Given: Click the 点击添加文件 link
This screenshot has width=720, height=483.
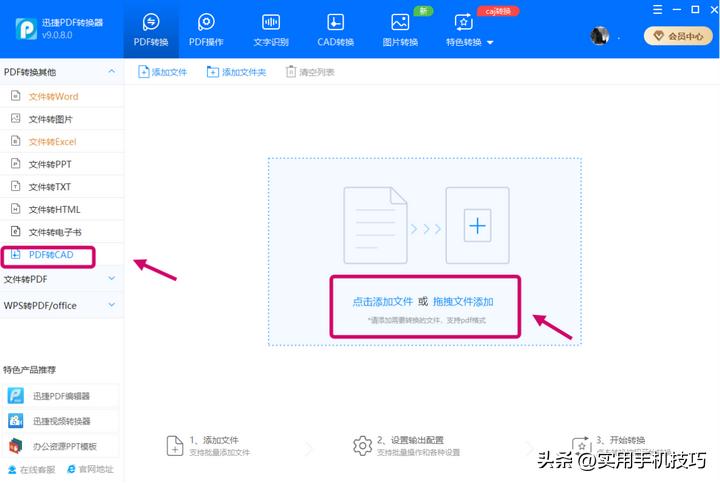Looking at the screenshot, I should coord(382,301).
